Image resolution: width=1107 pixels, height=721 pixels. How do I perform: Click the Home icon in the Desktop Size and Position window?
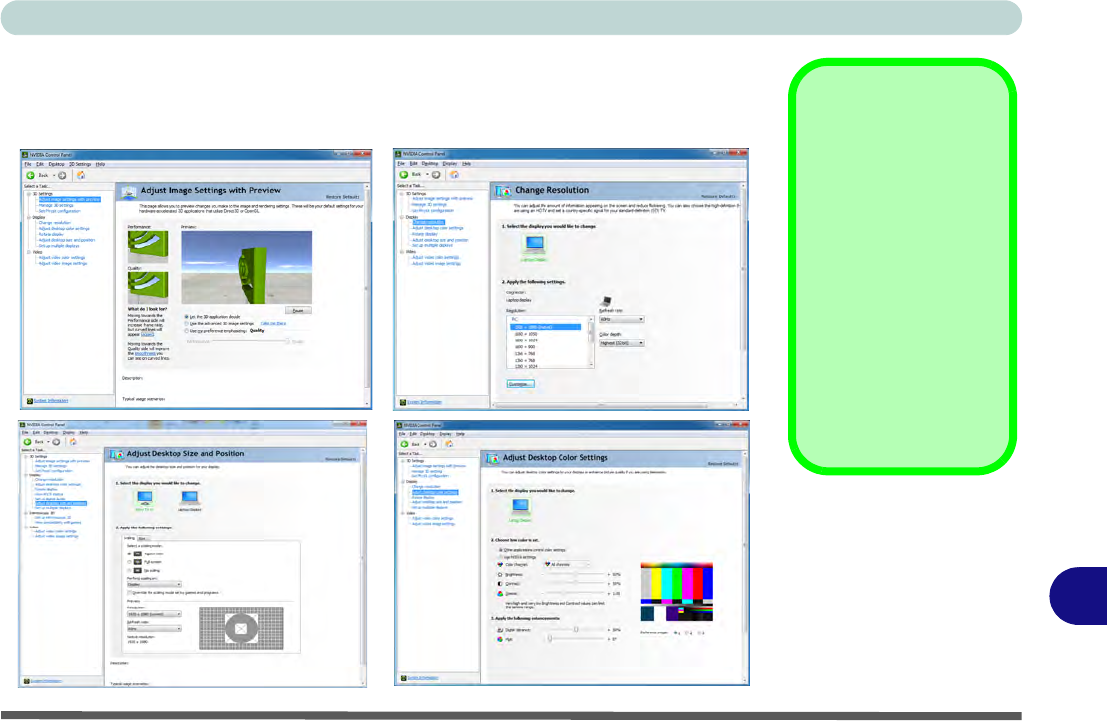click(x=73, y=442)
